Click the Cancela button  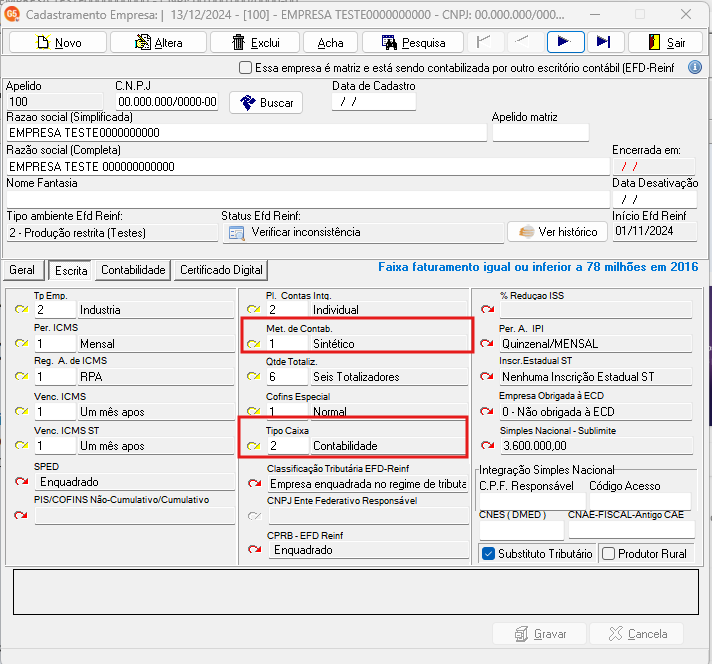pyautogui.click(x=637, y=634)
